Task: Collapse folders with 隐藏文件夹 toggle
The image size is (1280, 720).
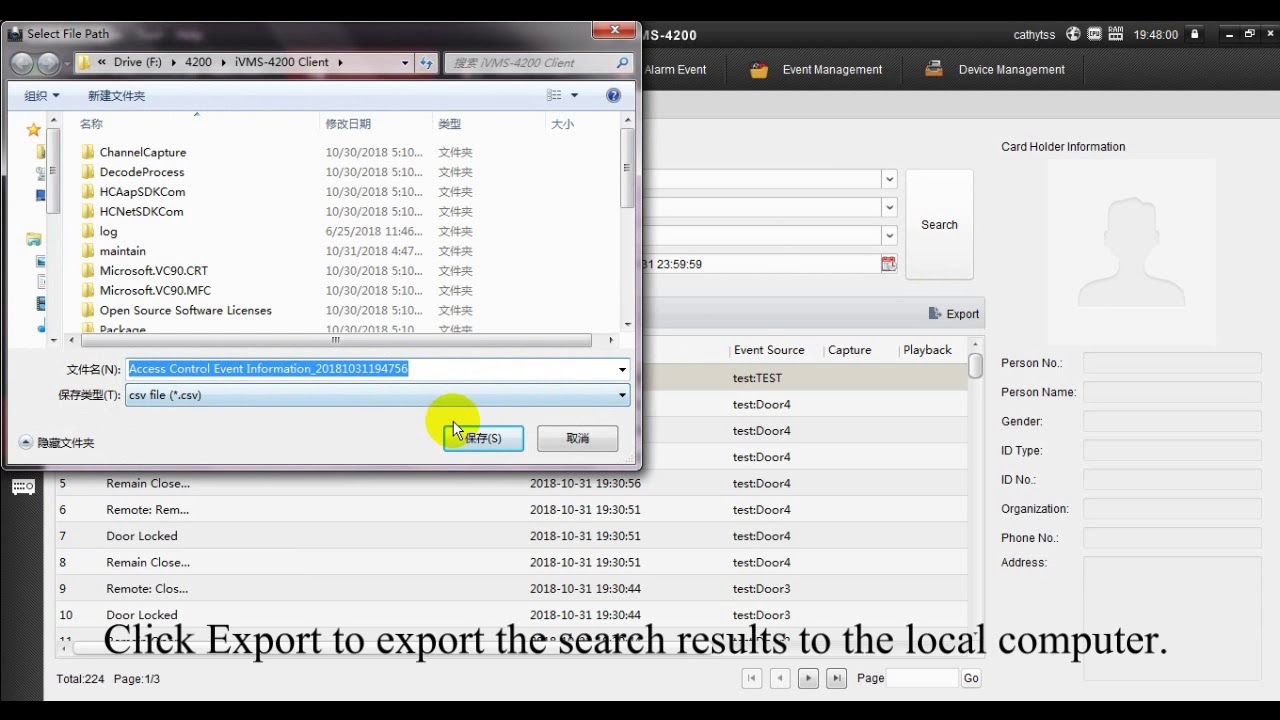Action: 57,442
